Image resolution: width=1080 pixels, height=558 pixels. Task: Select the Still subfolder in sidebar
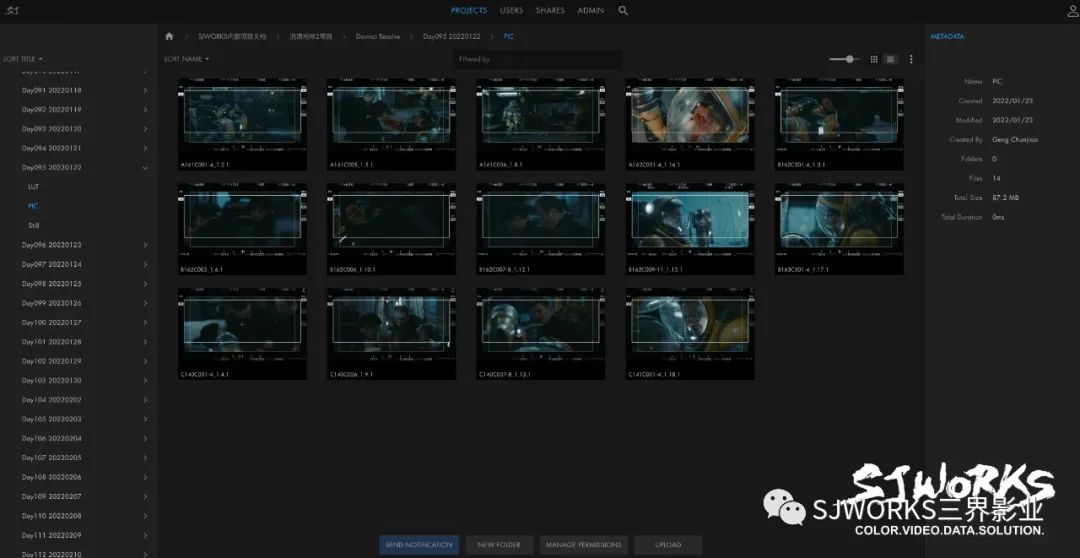[34, 225]
